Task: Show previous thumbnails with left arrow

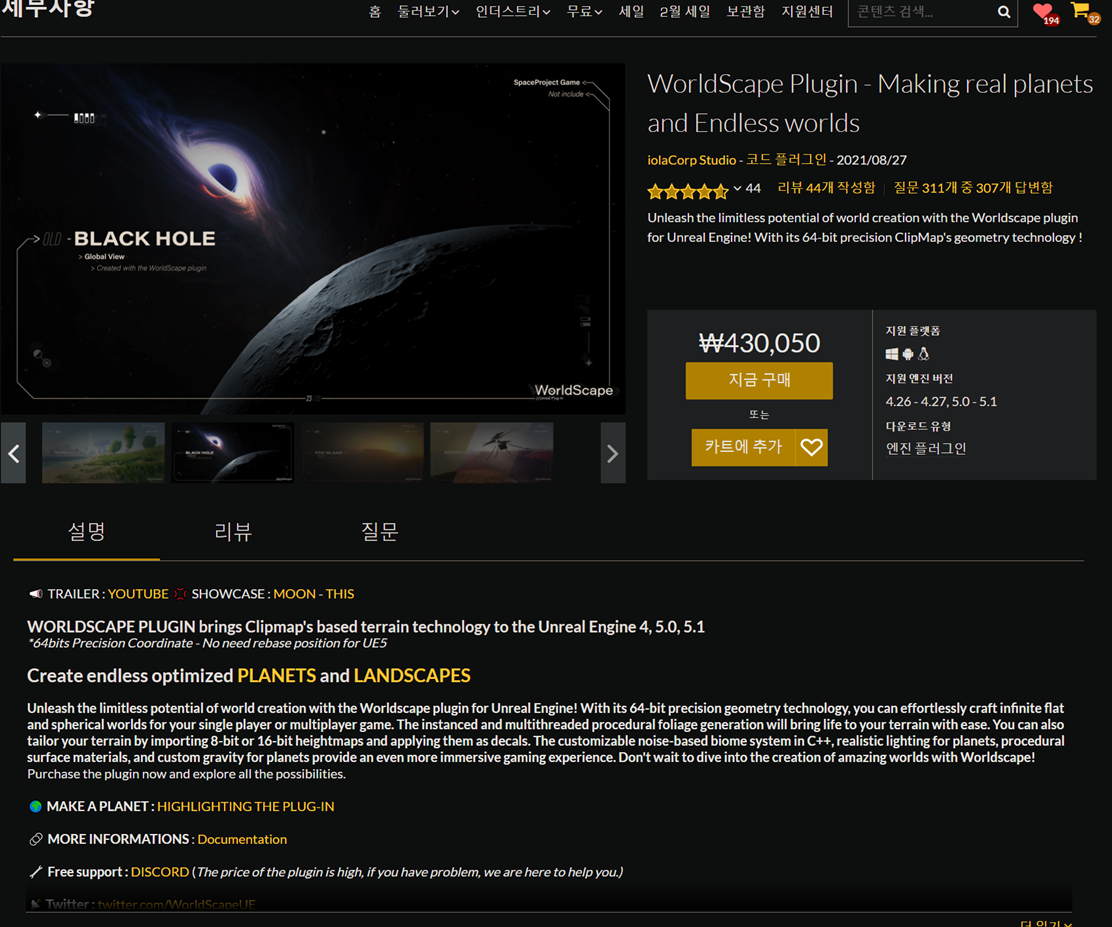Action: coord(13,453)
